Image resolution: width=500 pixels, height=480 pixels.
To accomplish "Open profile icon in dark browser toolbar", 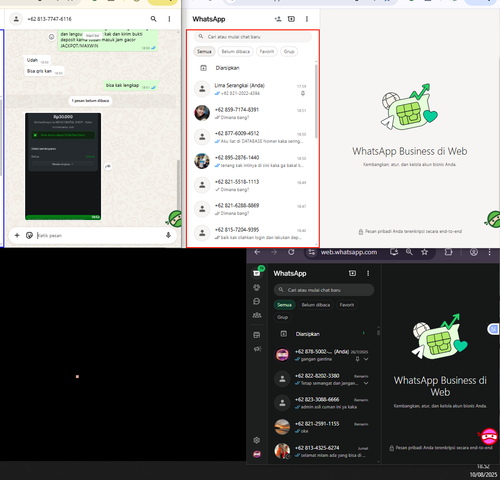I will coord(474,252).
